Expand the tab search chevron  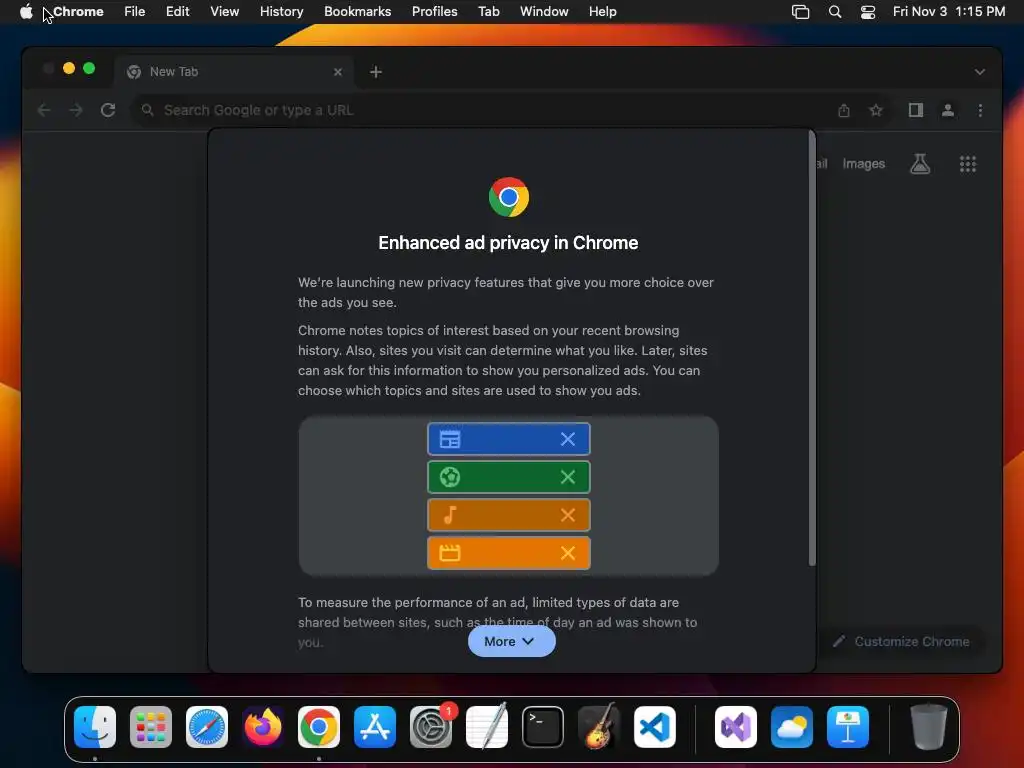point(980,72)
